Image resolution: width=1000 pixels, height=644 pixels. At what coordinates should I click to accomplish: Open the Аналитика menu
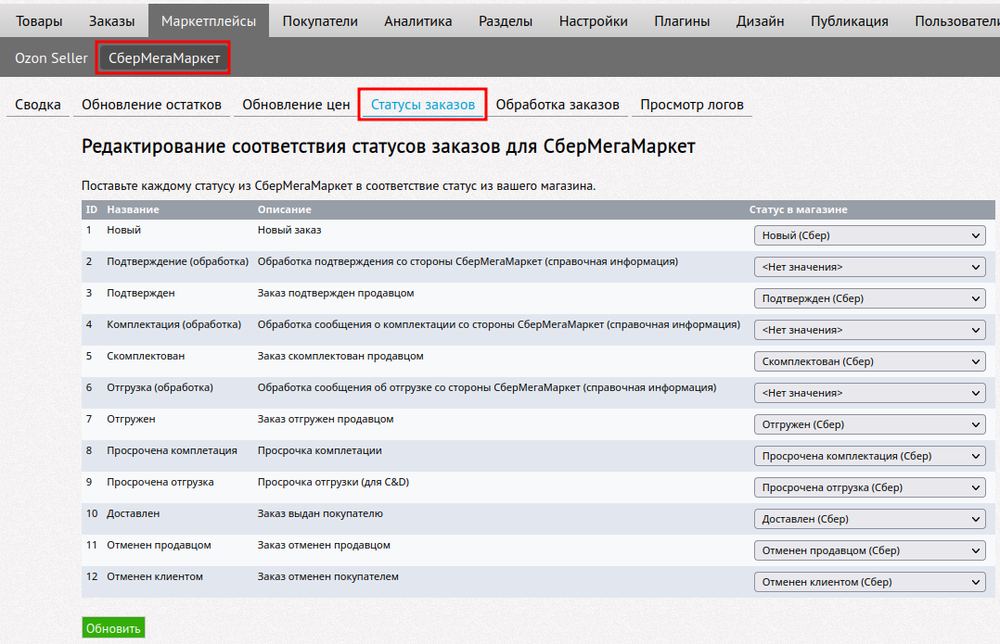[x=418, y=21]
